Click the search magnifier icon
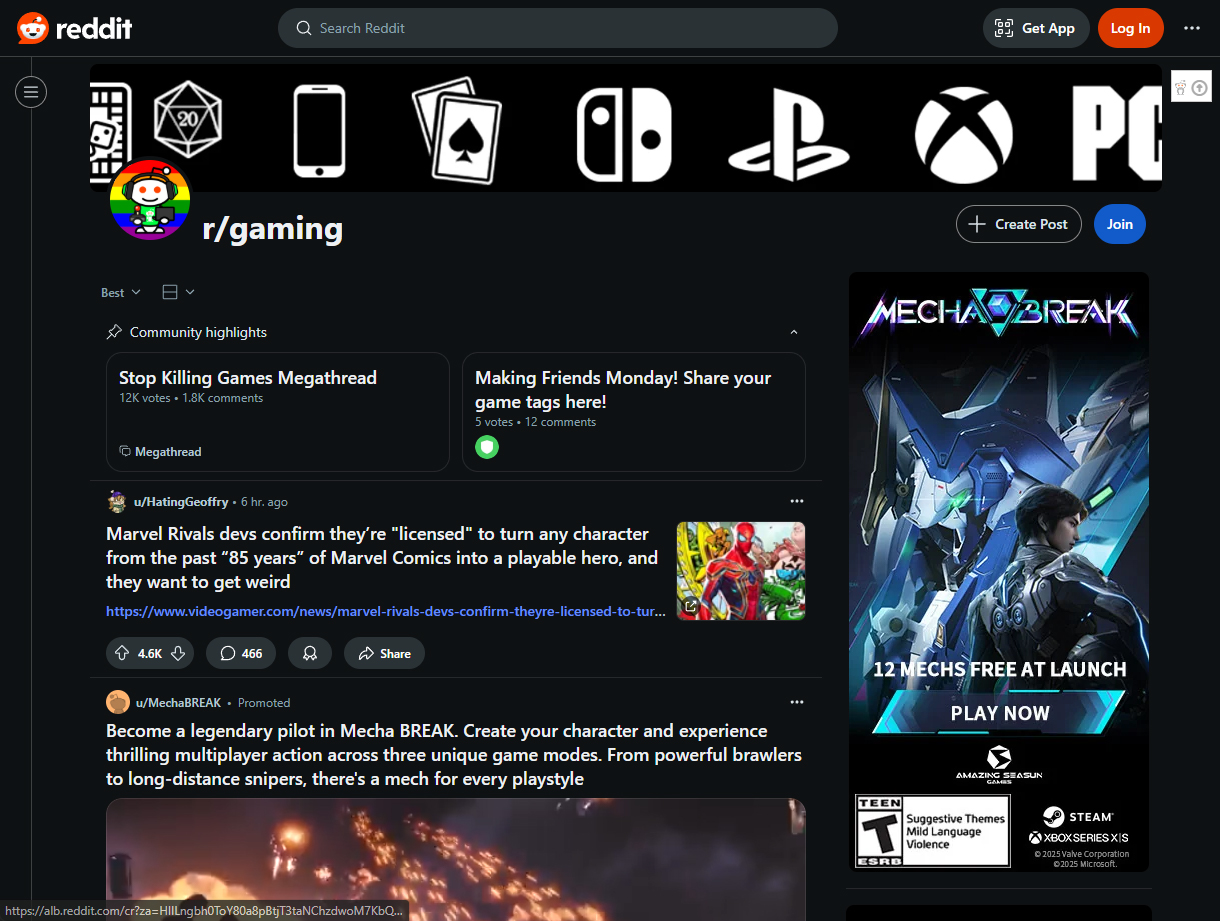Image resolution: width=1220 pixels, height=921 pixels. 304,28
